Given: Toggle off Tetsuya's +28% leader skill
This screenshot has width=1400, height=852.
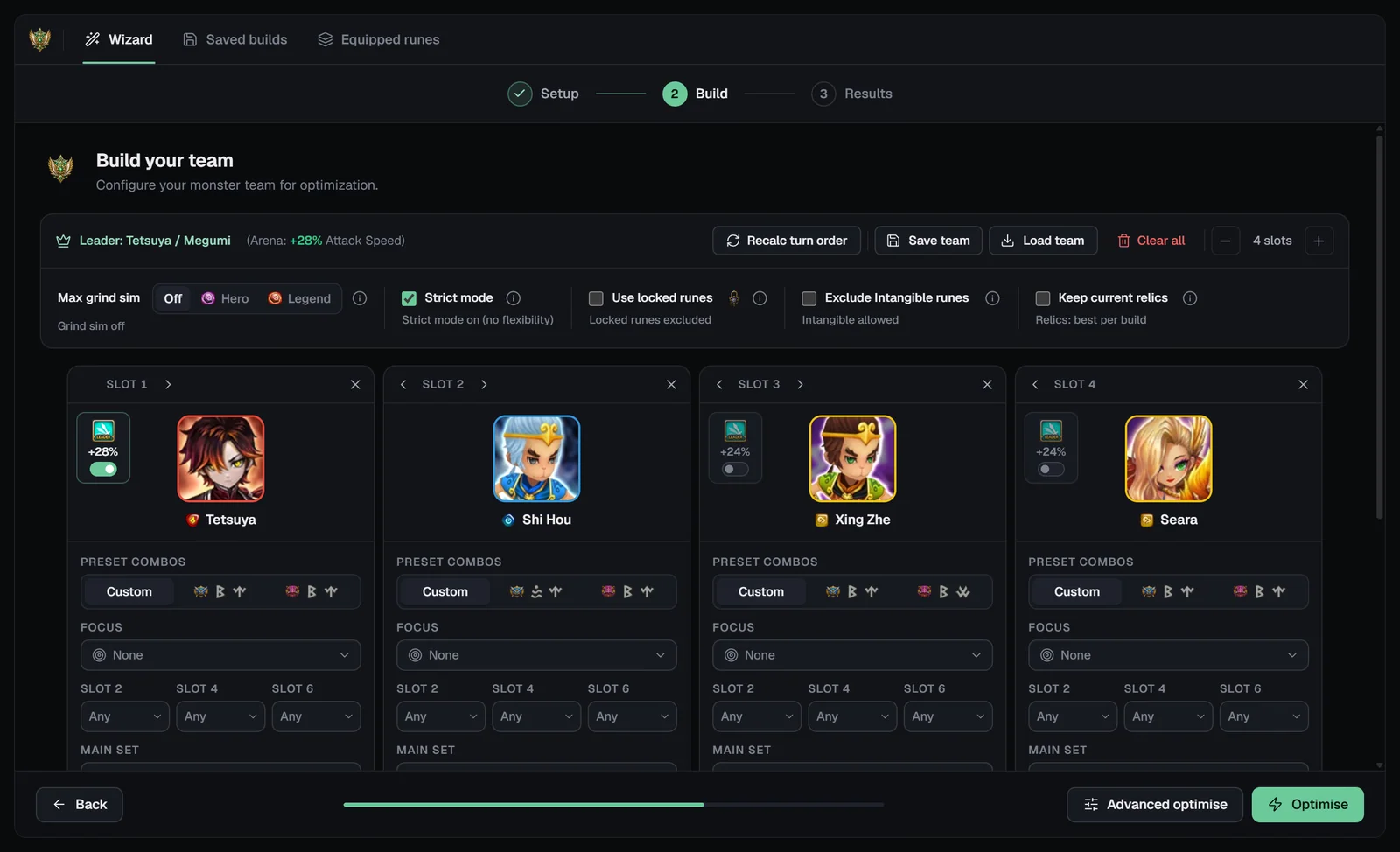Looking at the screenshot, I should pos(103,469).
